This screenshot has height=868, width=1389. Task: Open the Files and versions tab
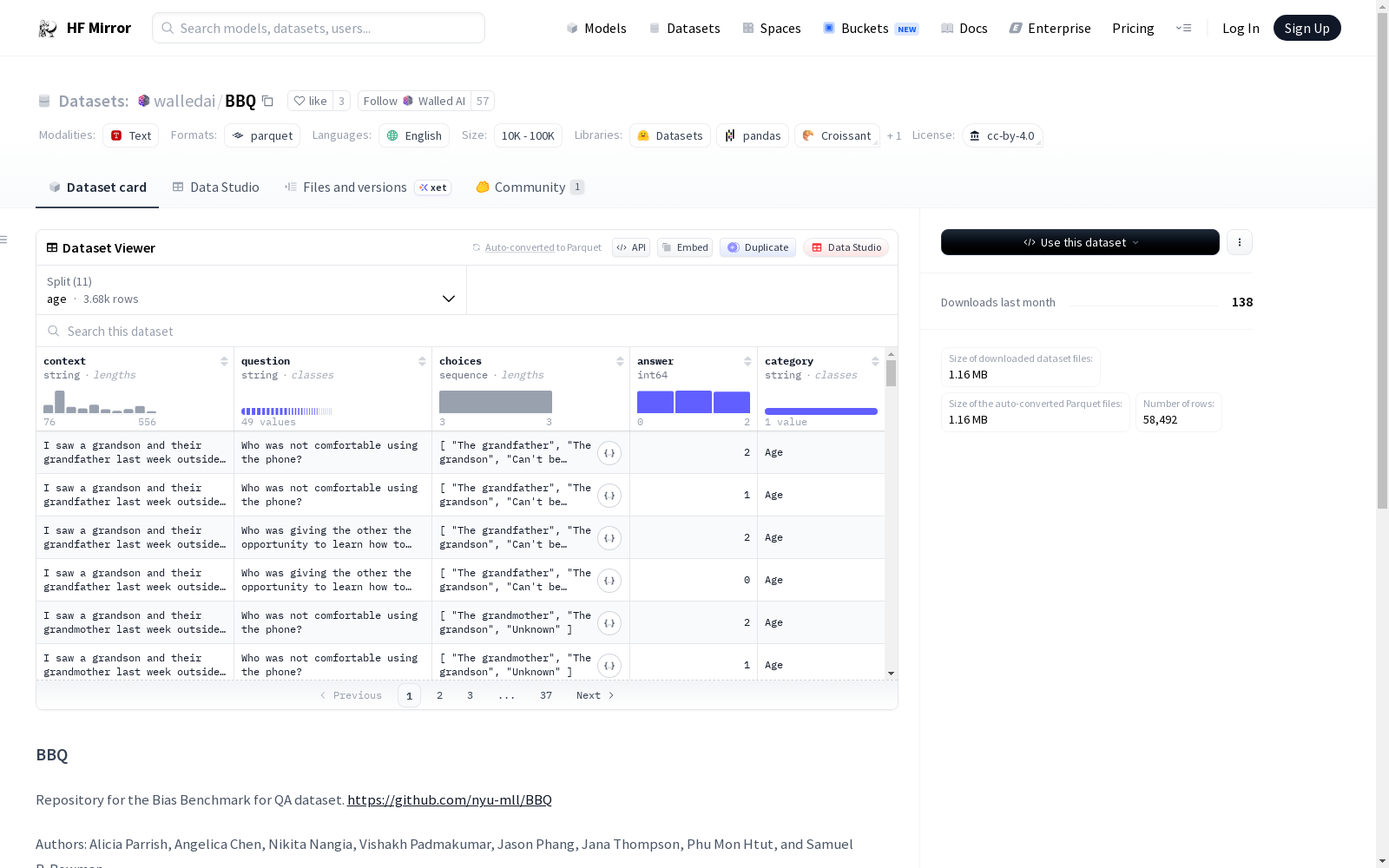click(367, 187)
